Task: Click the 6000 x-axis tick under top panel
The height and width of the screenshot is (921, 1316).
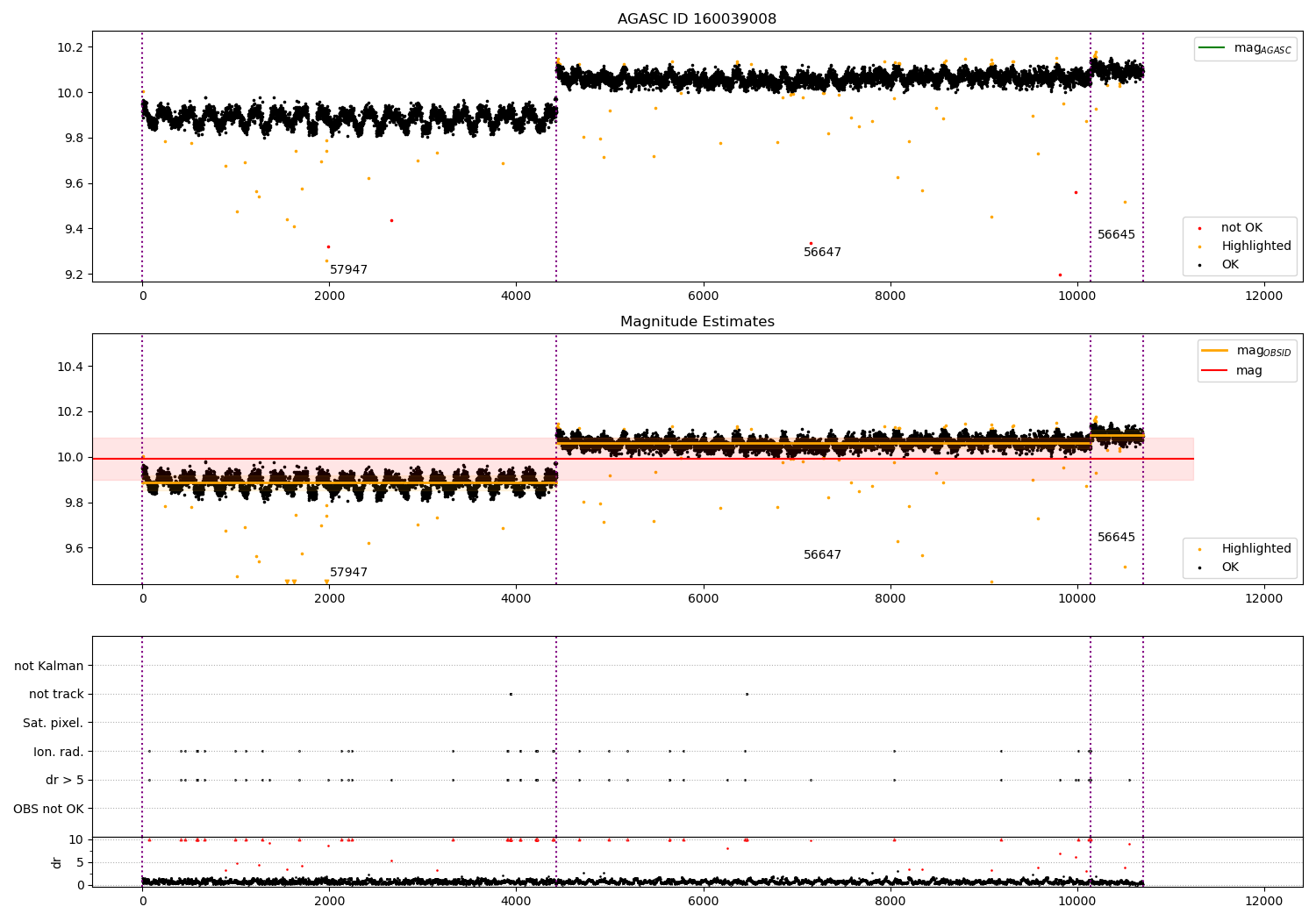Action: [703, 296]
